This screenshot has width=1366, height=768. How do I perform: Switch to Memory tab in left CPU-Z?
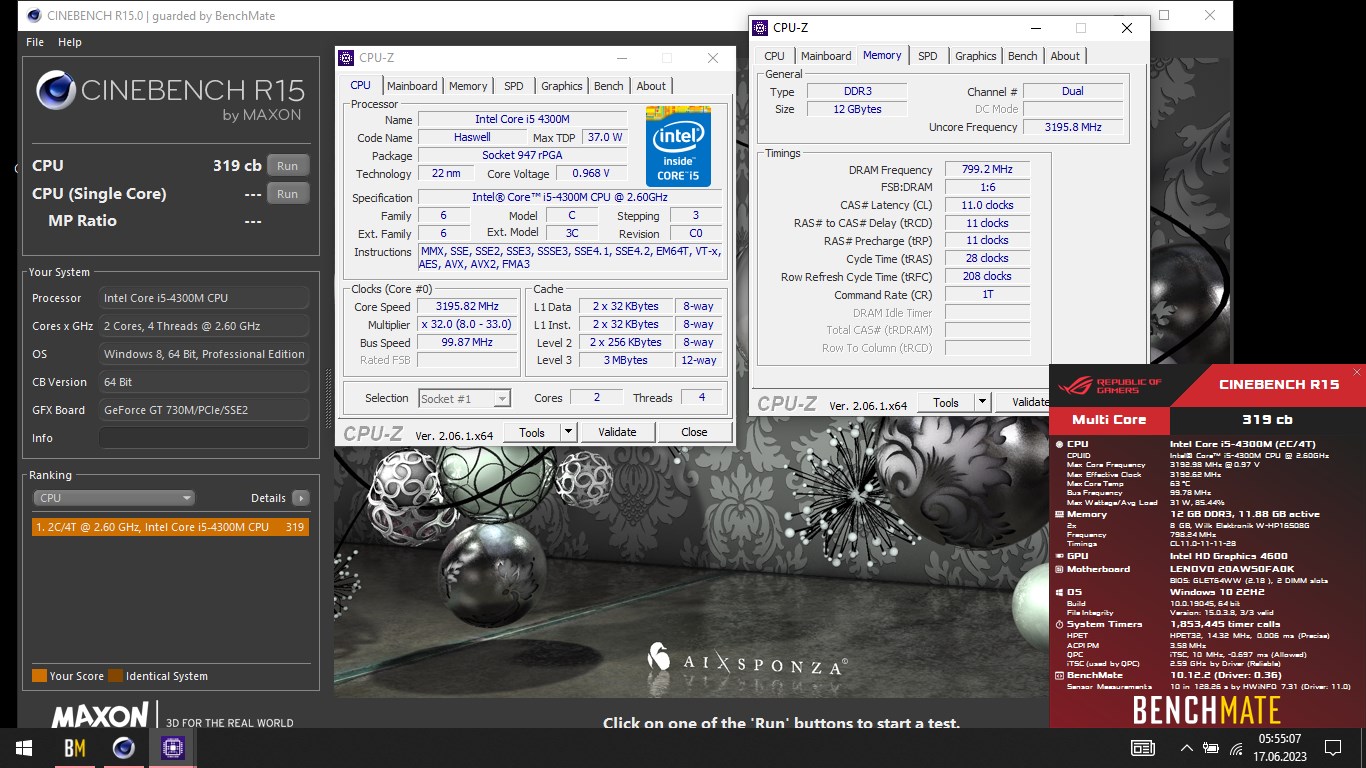(x=468, y=86)
